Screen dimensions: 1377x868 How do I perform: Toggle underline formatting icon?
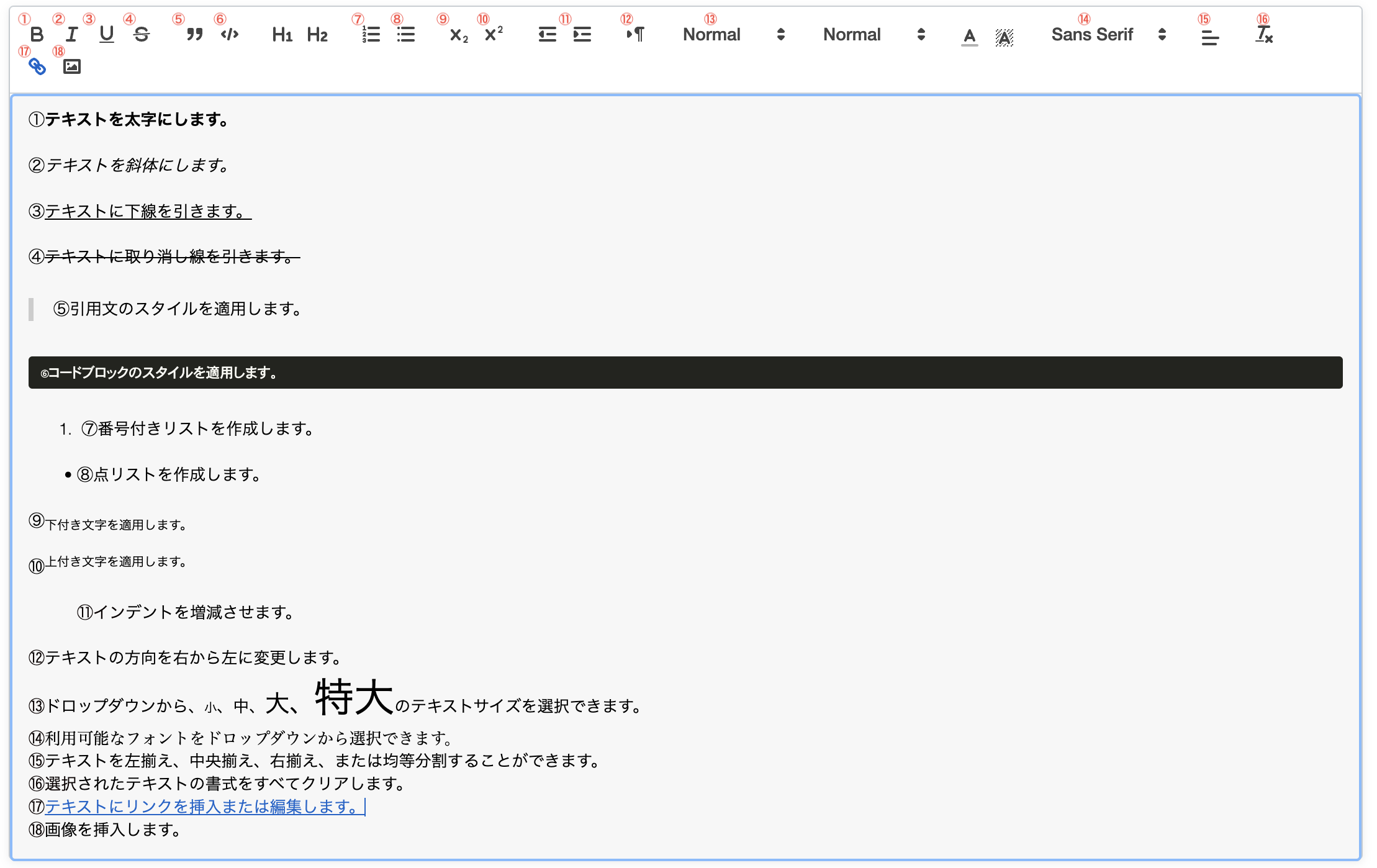tap(107, 35)
